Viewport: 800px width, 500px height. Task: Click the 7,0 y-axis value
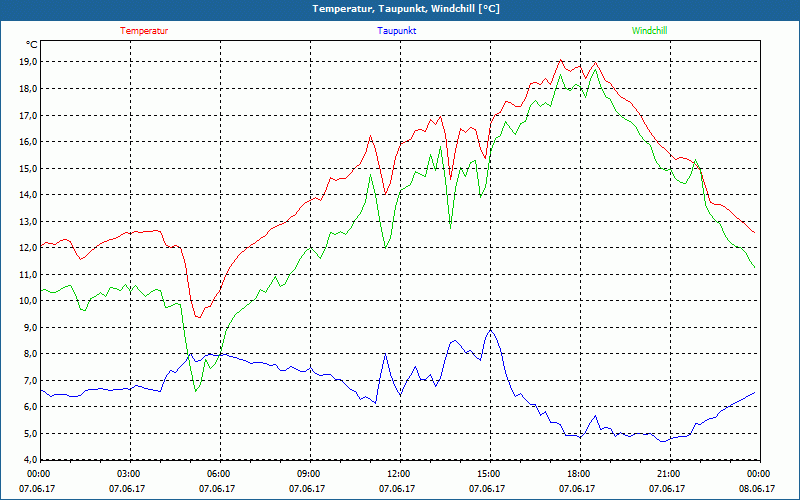pyautogui.click(x=31, y=381)
